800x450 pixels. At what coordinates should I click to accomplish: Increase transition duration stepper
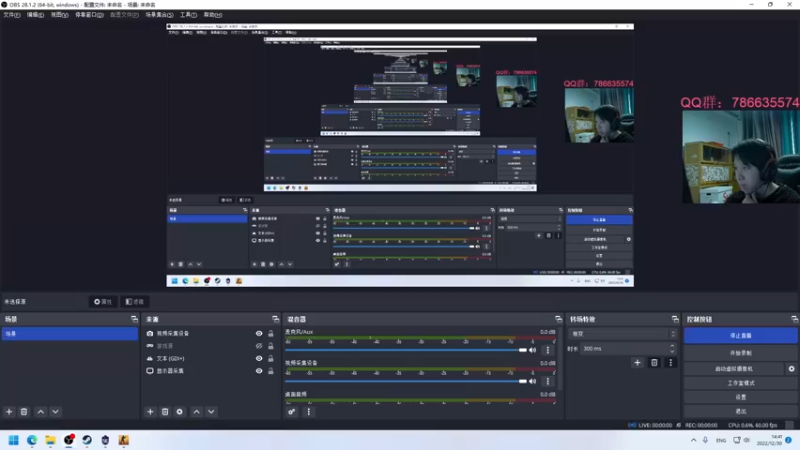click(x=672, y=346)
